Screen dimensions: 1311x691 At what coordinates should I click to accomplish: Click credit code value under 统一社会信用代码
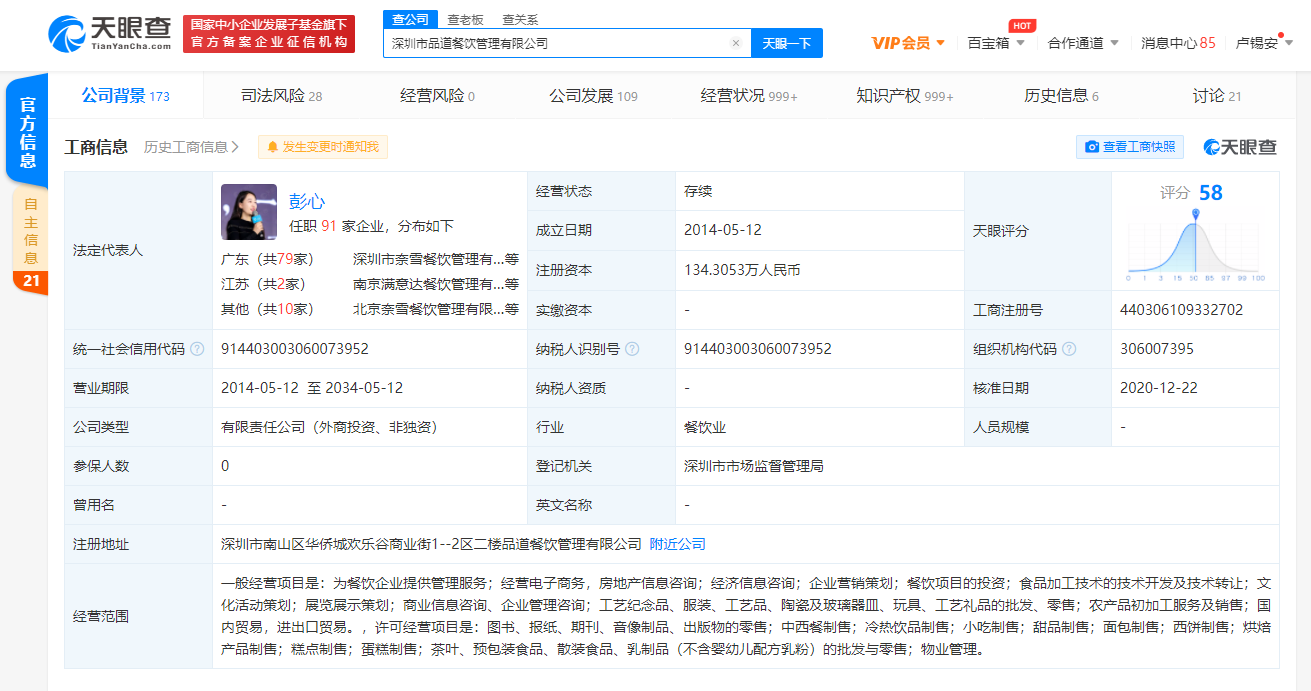[x=295, y=349]
